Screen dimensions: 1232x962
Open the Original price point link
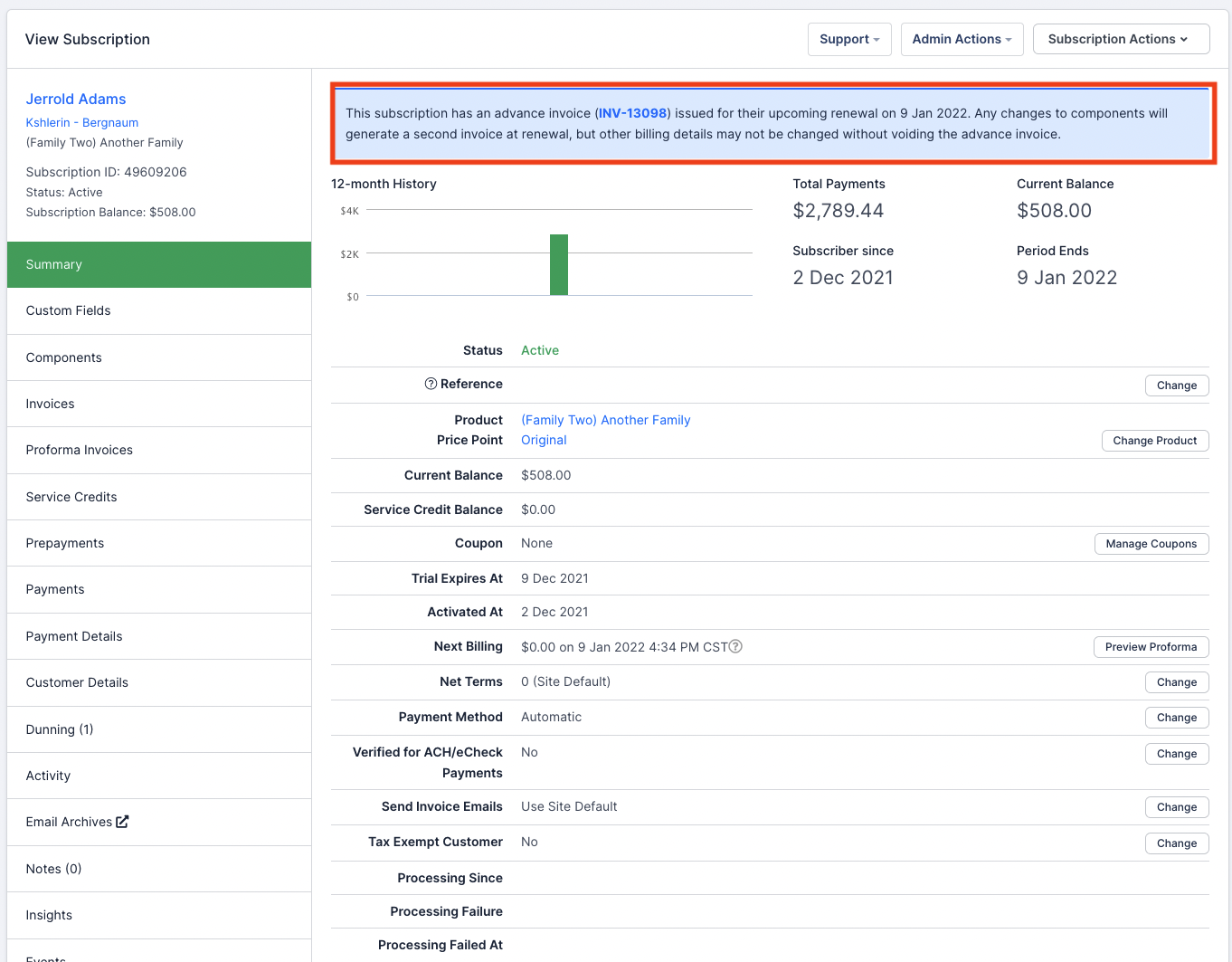click(x=544, y=440)
